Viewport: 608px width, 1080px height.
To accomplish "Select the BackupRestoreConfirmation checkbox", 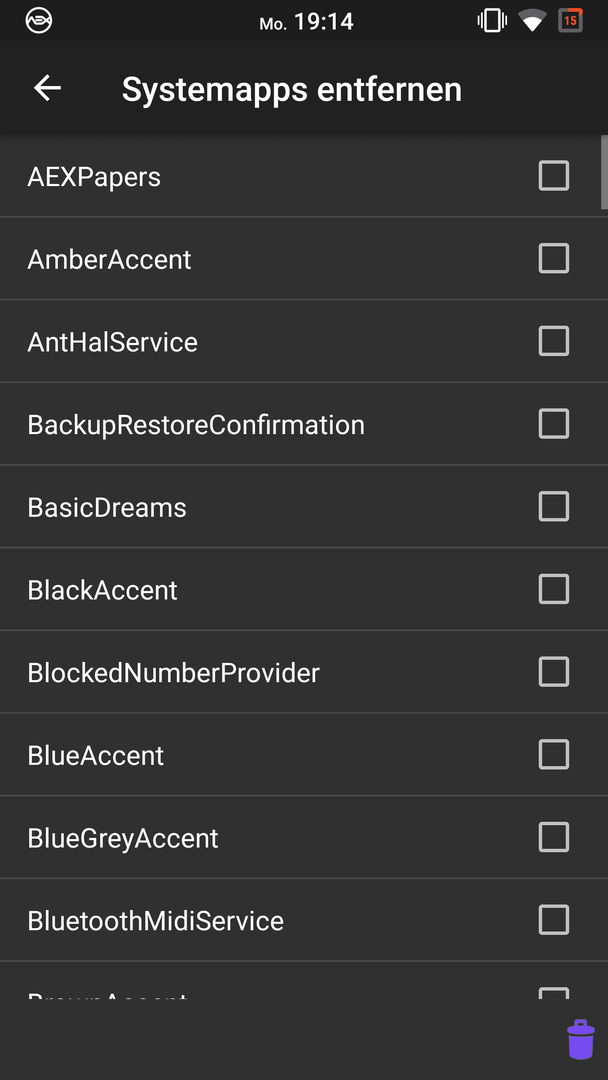I will click(x=554, y=424).
